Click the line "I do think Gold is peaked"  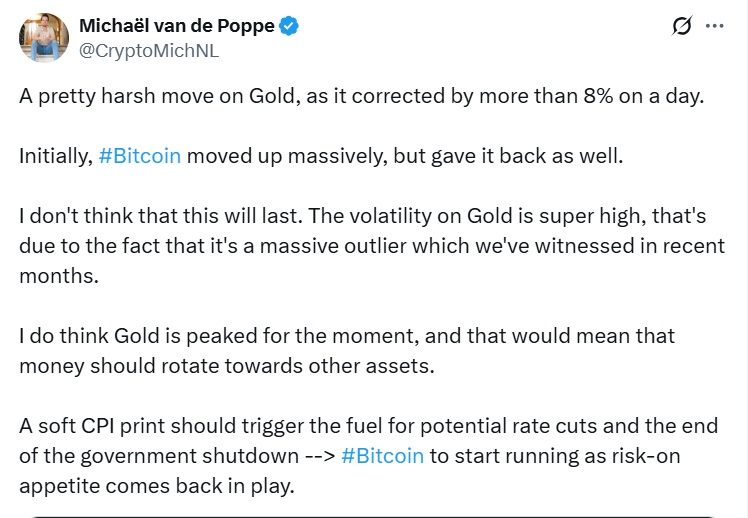coord(180,334)
